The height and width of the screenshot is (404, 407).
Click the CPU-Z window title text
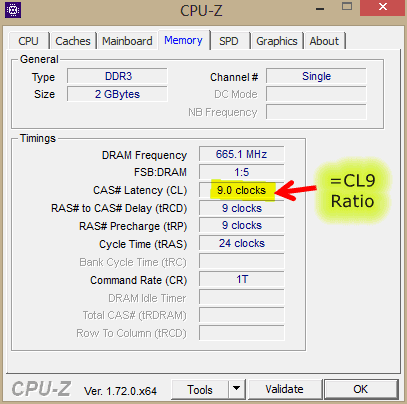(x=201, y=11)
